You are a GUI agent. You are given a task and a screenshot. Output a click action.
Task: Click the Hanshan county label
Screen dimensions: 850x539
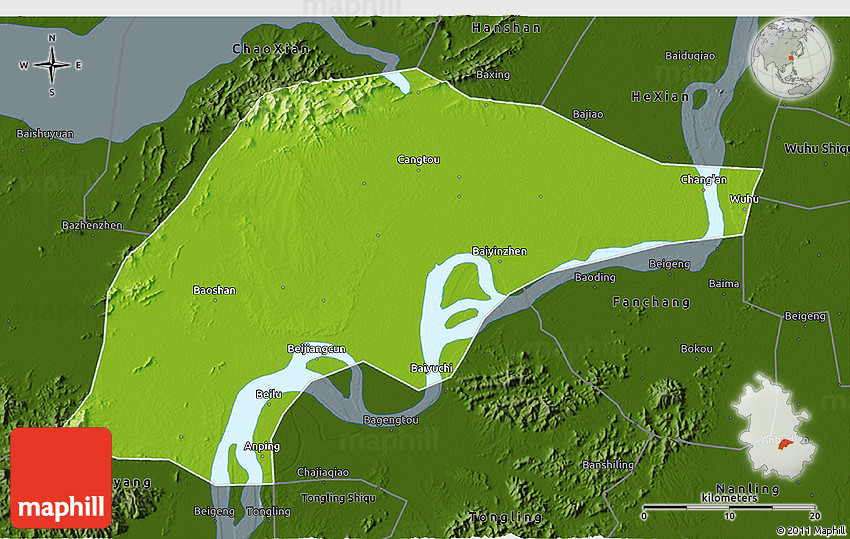pos(506,28)
